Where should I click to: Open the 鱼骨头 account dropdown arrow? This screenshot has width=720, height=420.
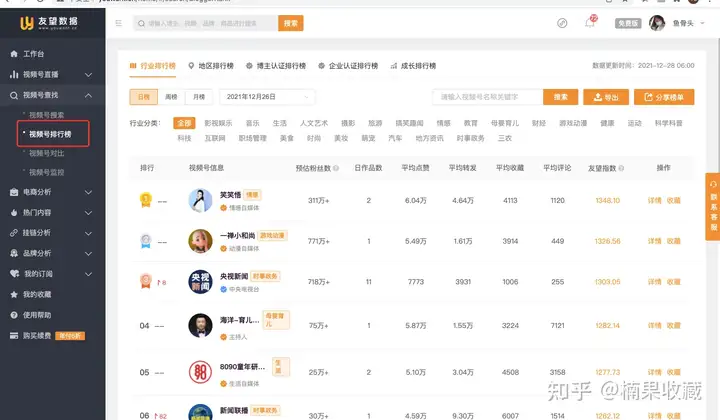(702, 23)
